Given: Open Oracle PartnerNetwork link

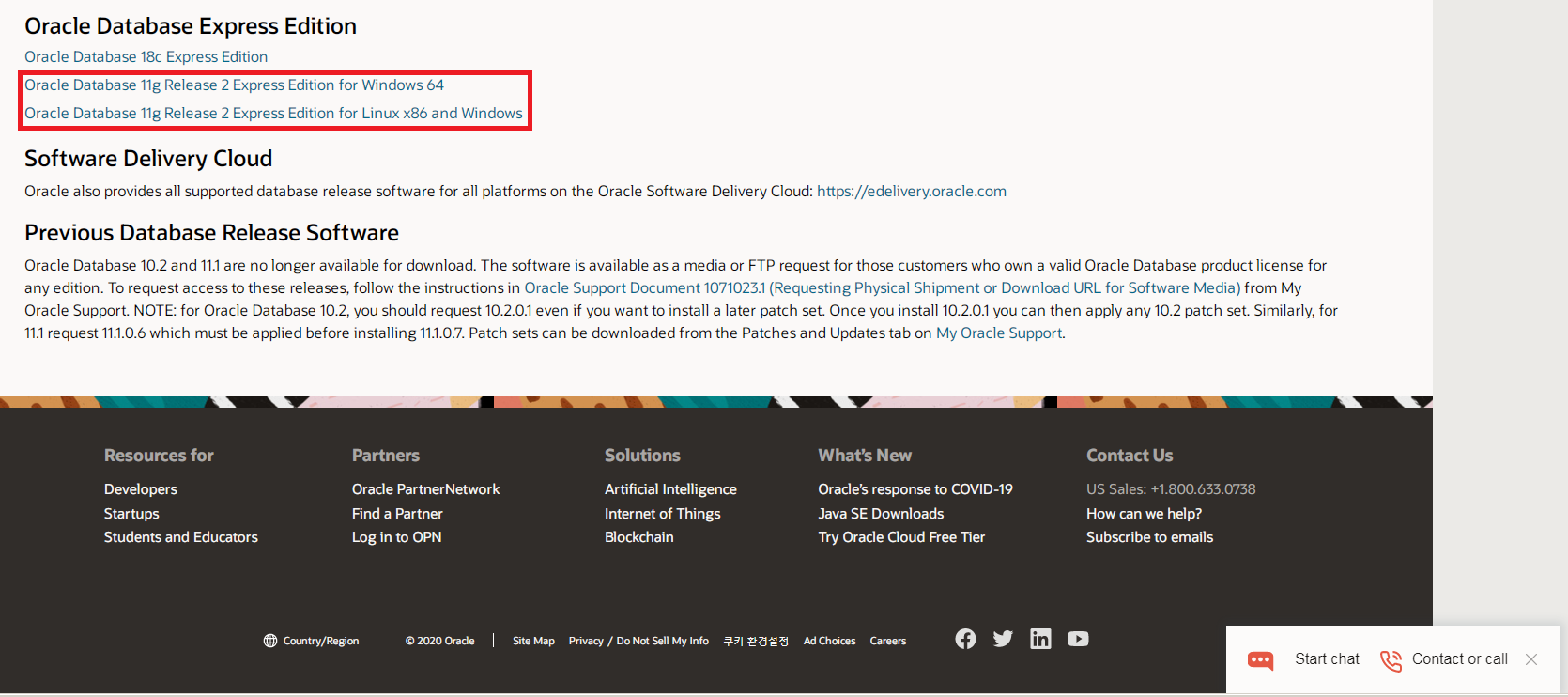Looking at the screenshot, I should click(425, 489).
